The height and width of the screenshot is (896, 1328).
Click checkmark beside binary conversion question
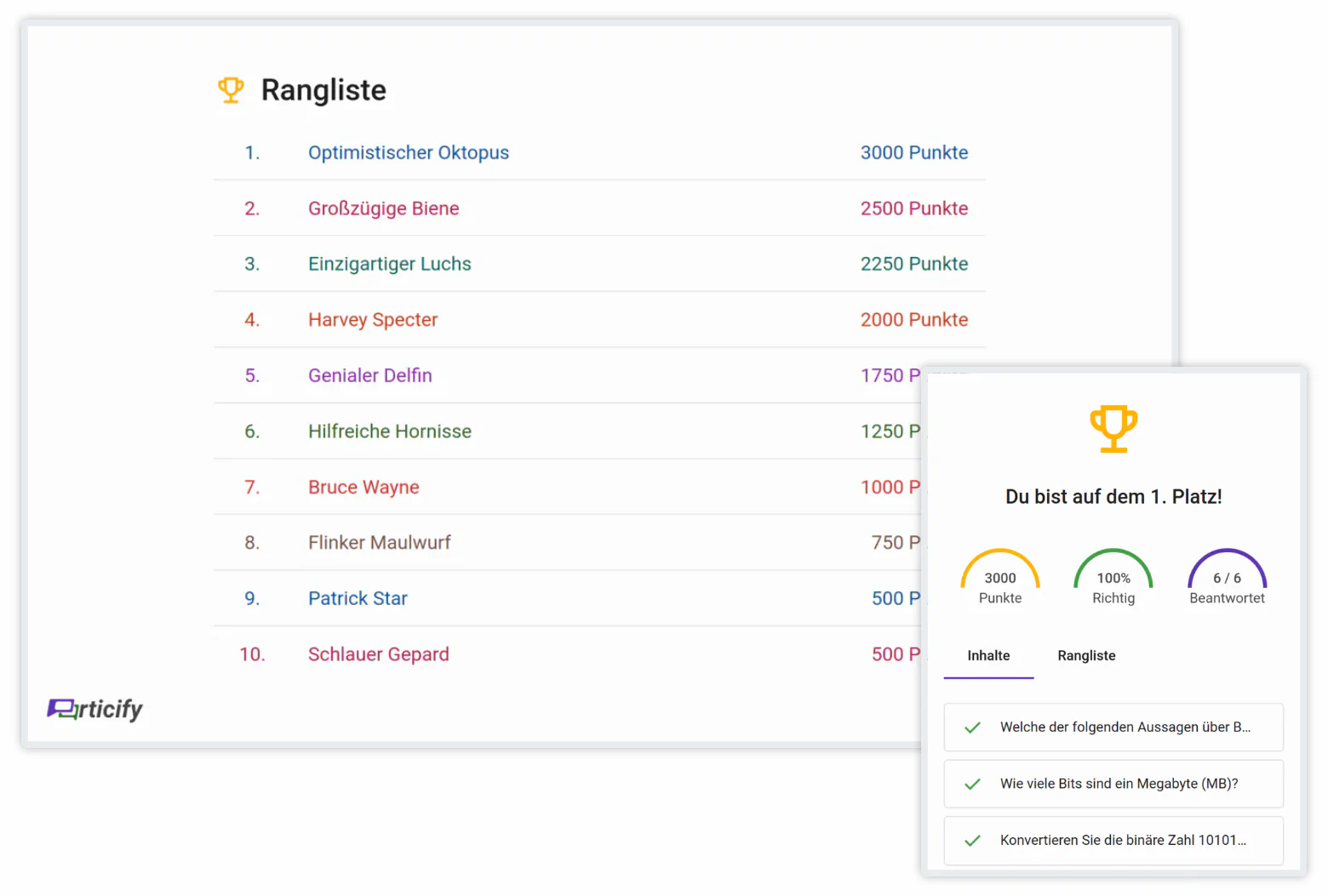pyautogui.click(x=972, y=841)
